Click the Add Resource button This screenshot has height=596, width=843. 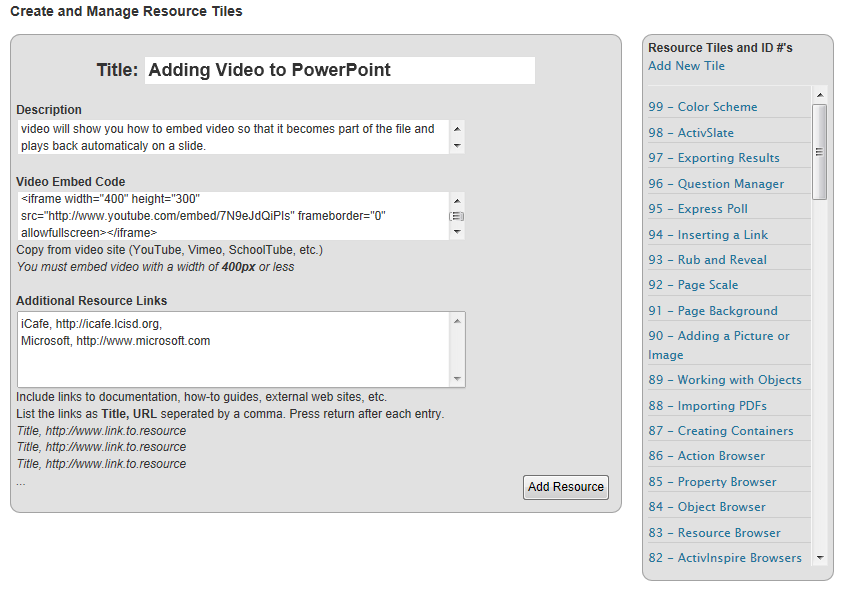point(566,487)
